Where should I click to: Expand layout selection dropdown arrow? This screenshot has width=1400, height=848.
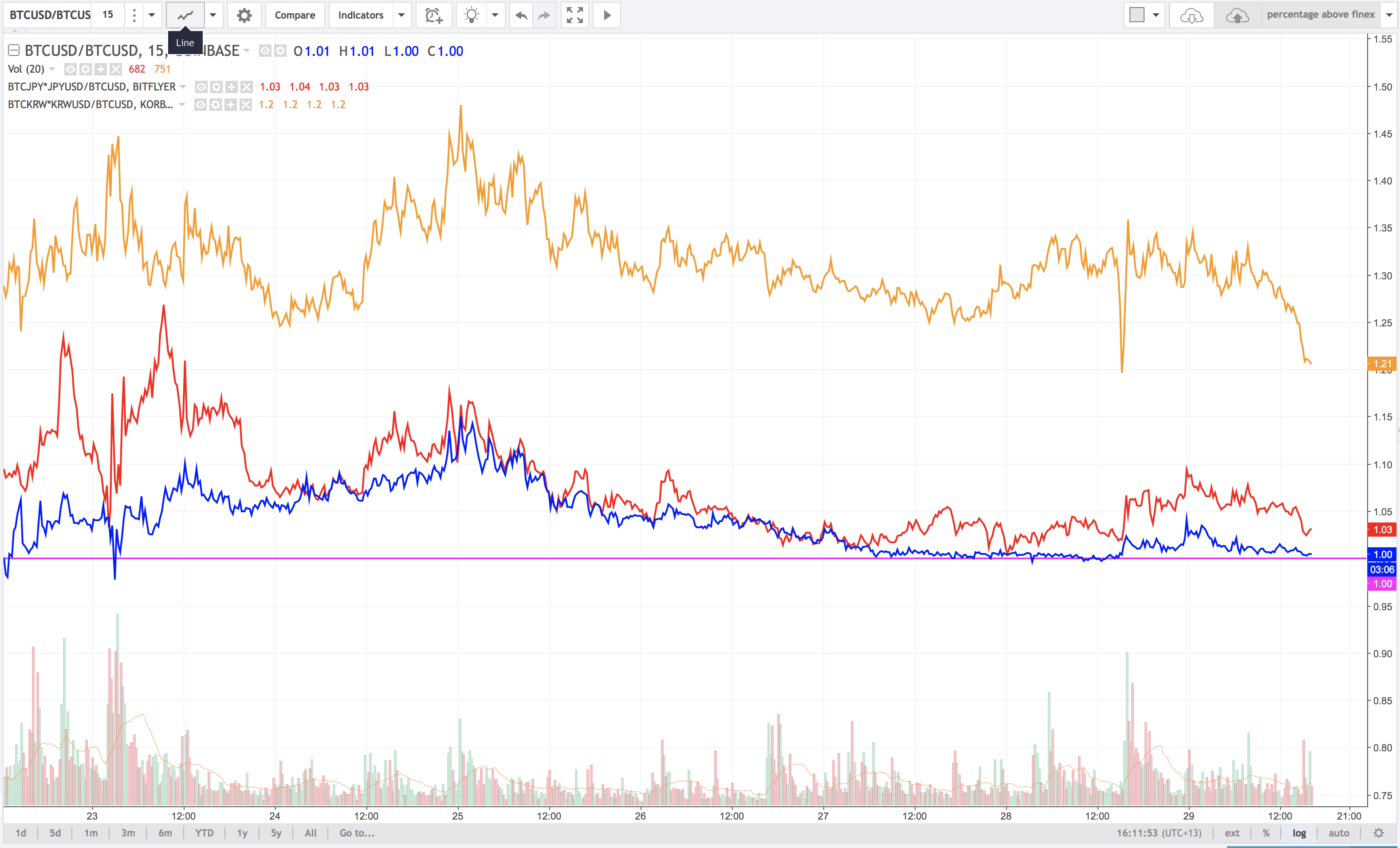coord(1156,16)
